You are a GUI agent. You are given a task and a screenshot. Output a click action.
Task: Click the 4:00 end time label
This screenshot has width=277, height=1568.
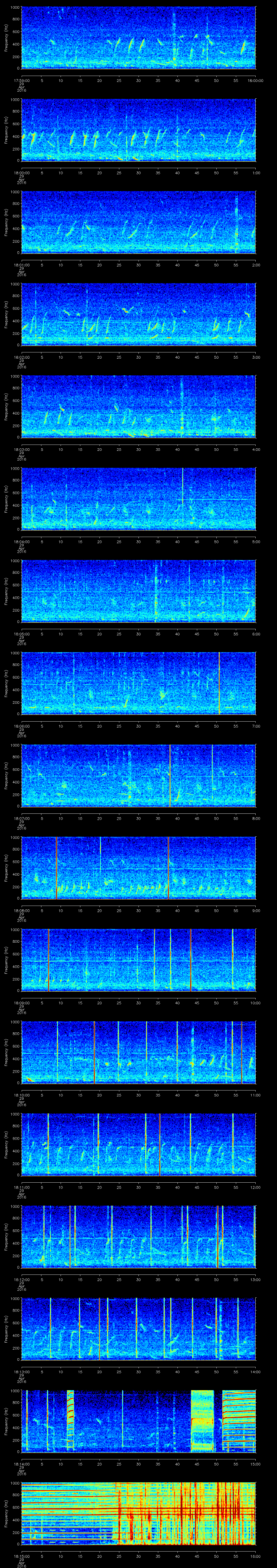point(256,449)
